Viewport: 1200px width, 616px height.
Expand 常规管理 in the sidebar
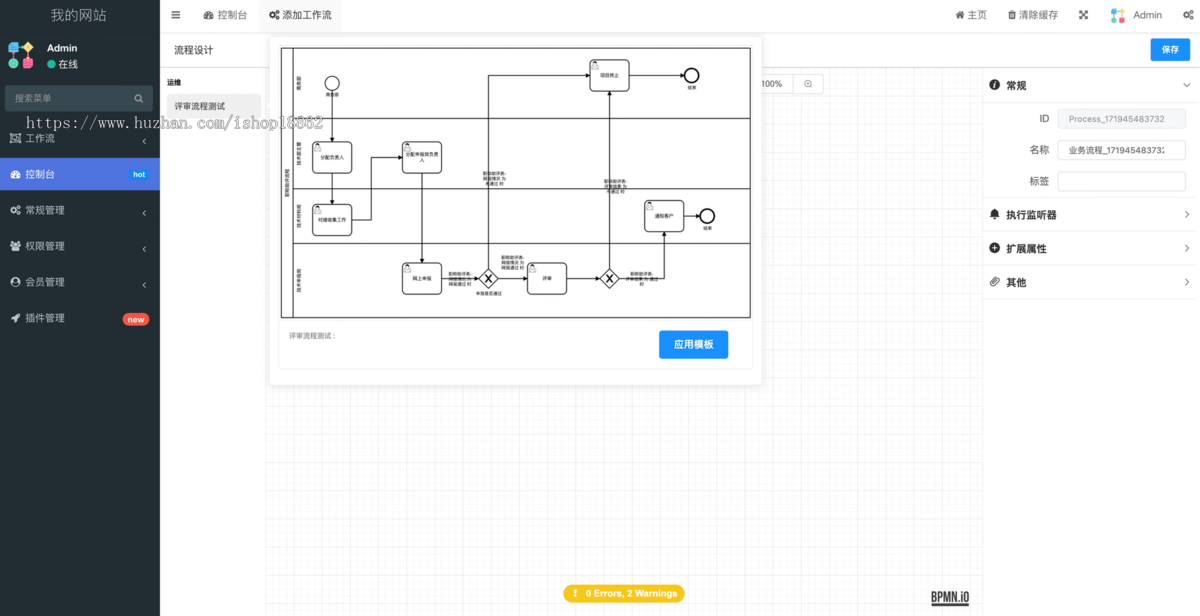[80, 211]
